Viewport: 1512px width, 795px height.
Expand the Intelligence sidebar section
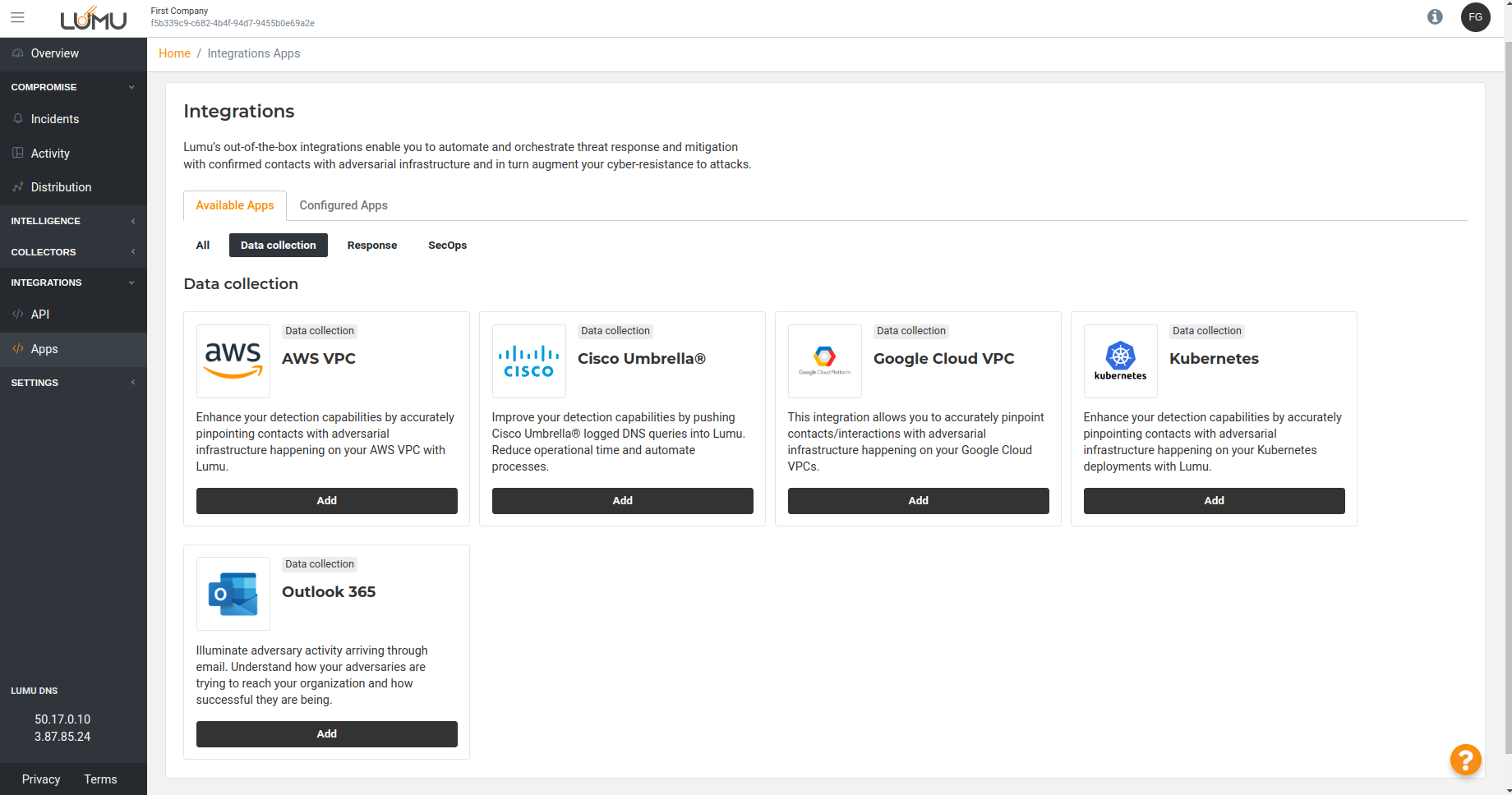pos(73,221)
